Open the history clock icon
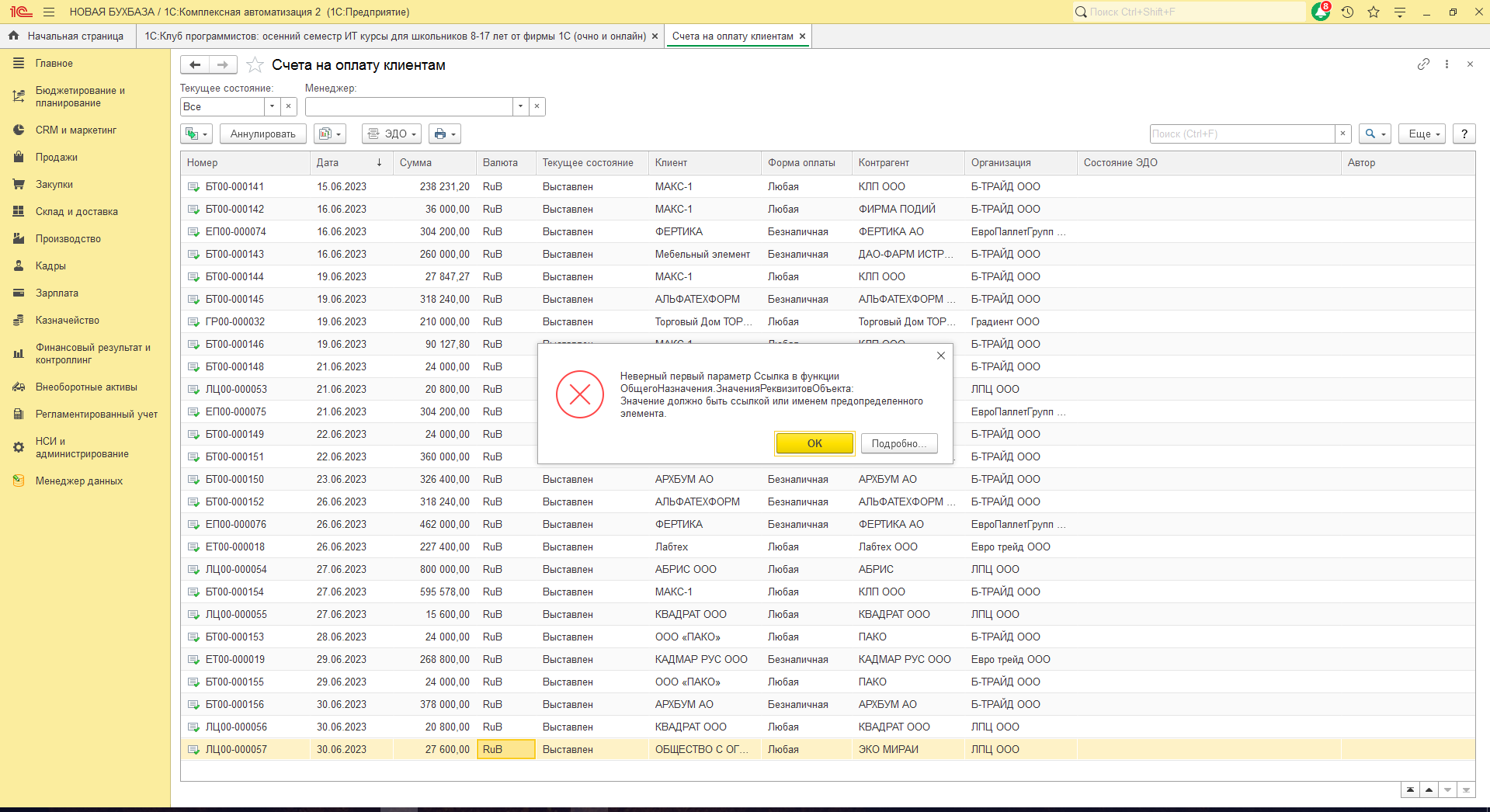 [x=1347, y=12]
